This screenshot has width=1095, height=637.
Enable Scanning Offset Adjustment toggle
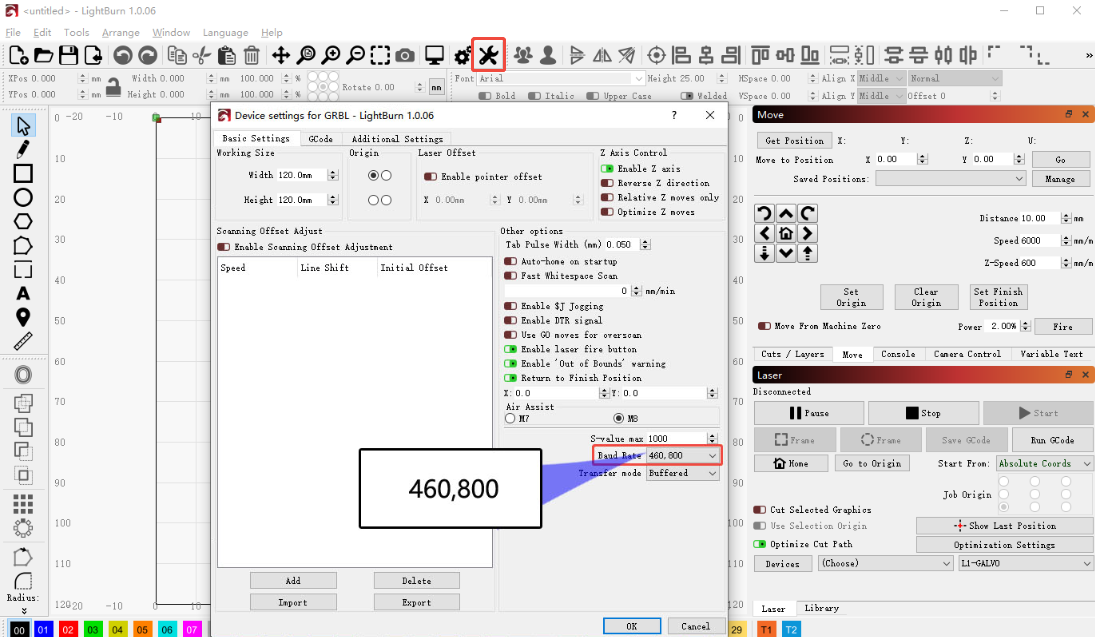point(223,247)
